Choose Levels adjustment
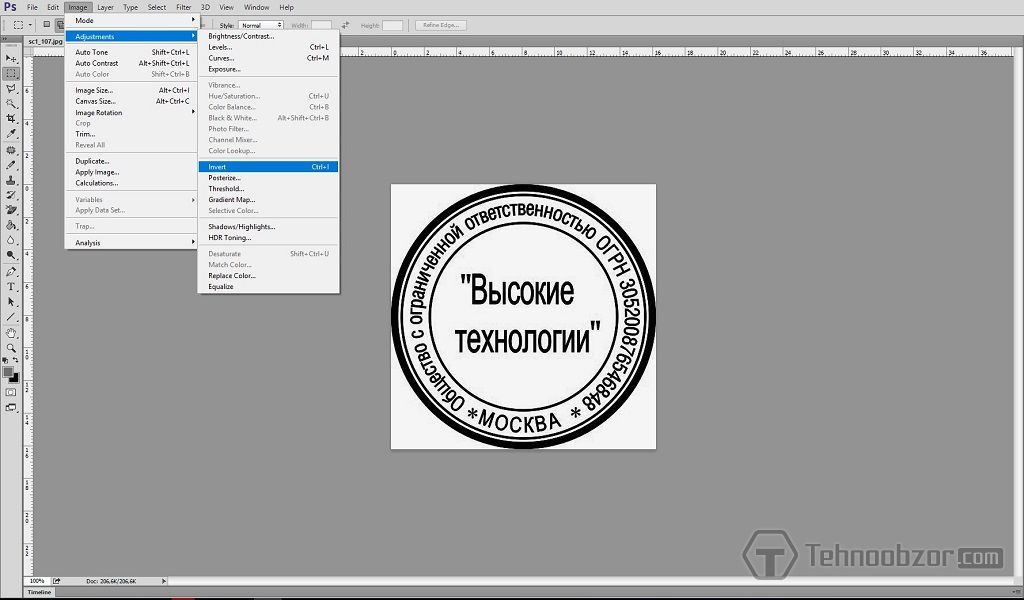Image resolution: width=1024 pixels, height=600 pixels. [x=268, y=47]
